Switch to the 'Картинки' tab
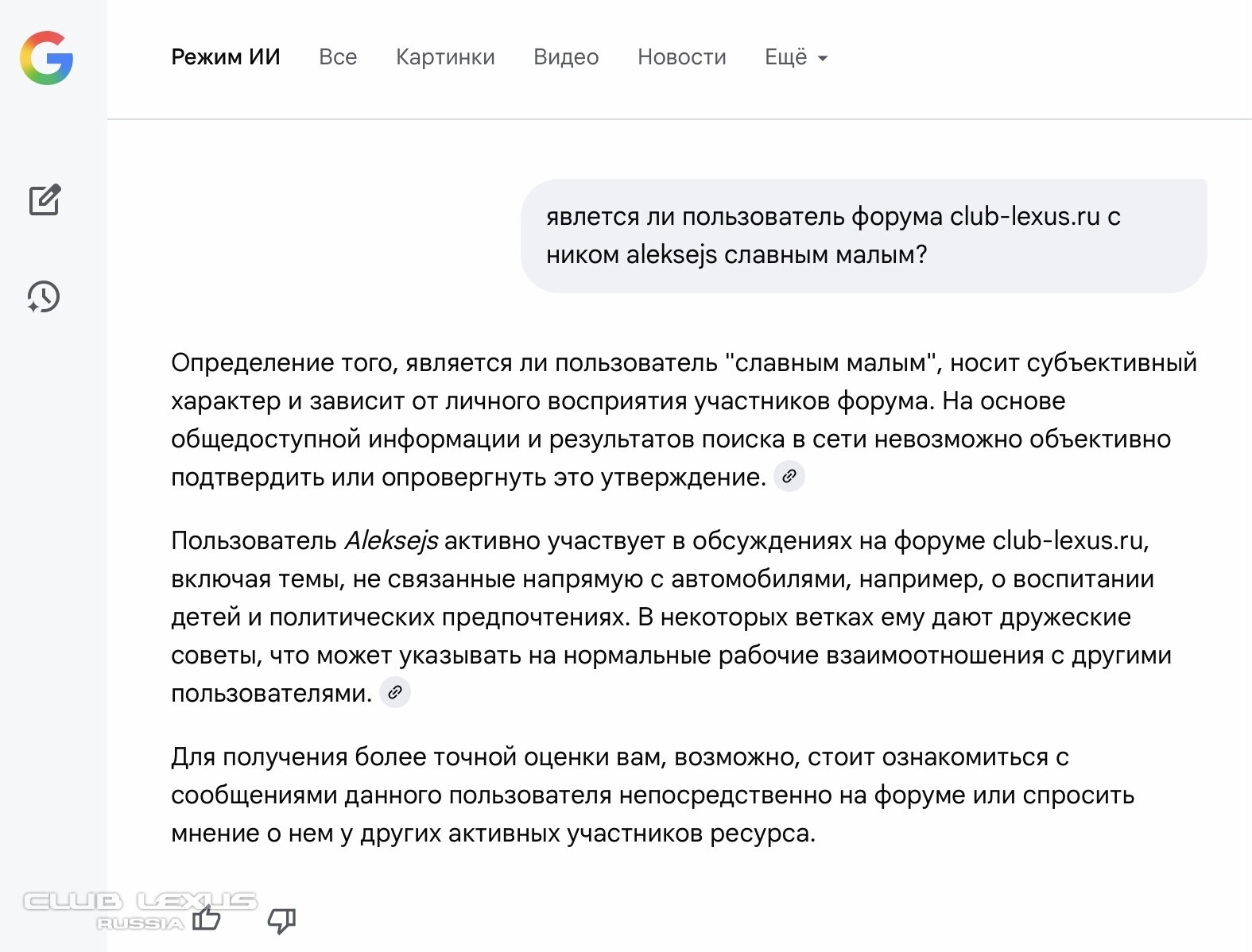1252x952 pixels. point(445,57)
